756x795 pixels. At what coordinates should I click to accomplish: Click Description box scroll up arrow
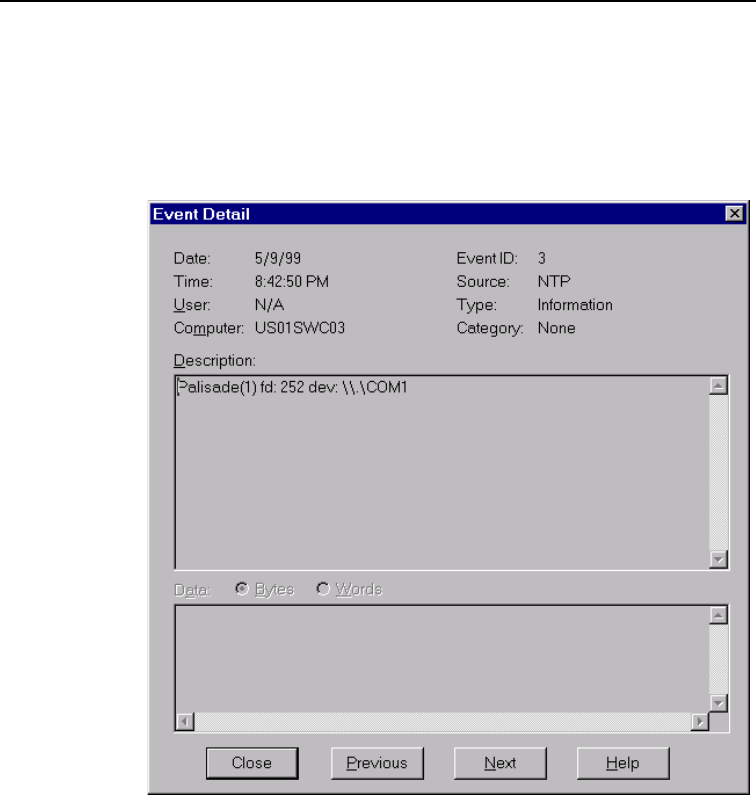pos(718,386)
